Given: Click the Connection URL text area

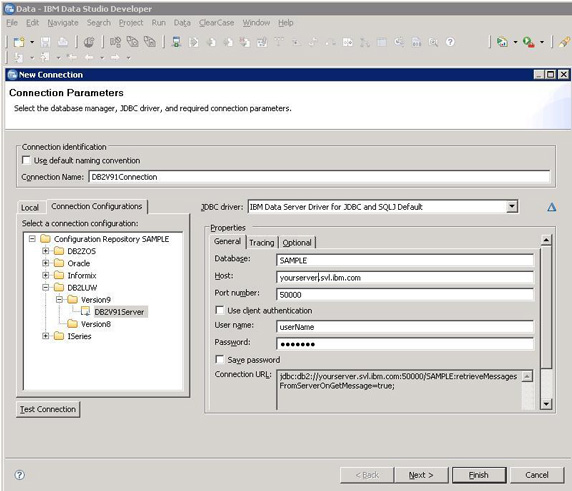Looking at the screenshot, I should (x=399, y=389).
